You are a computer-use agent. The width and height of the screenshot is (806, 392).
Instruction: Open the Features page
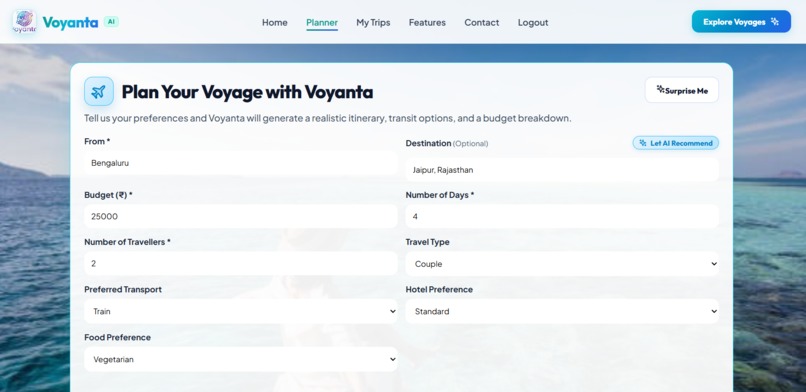click(x=427, y=23)
